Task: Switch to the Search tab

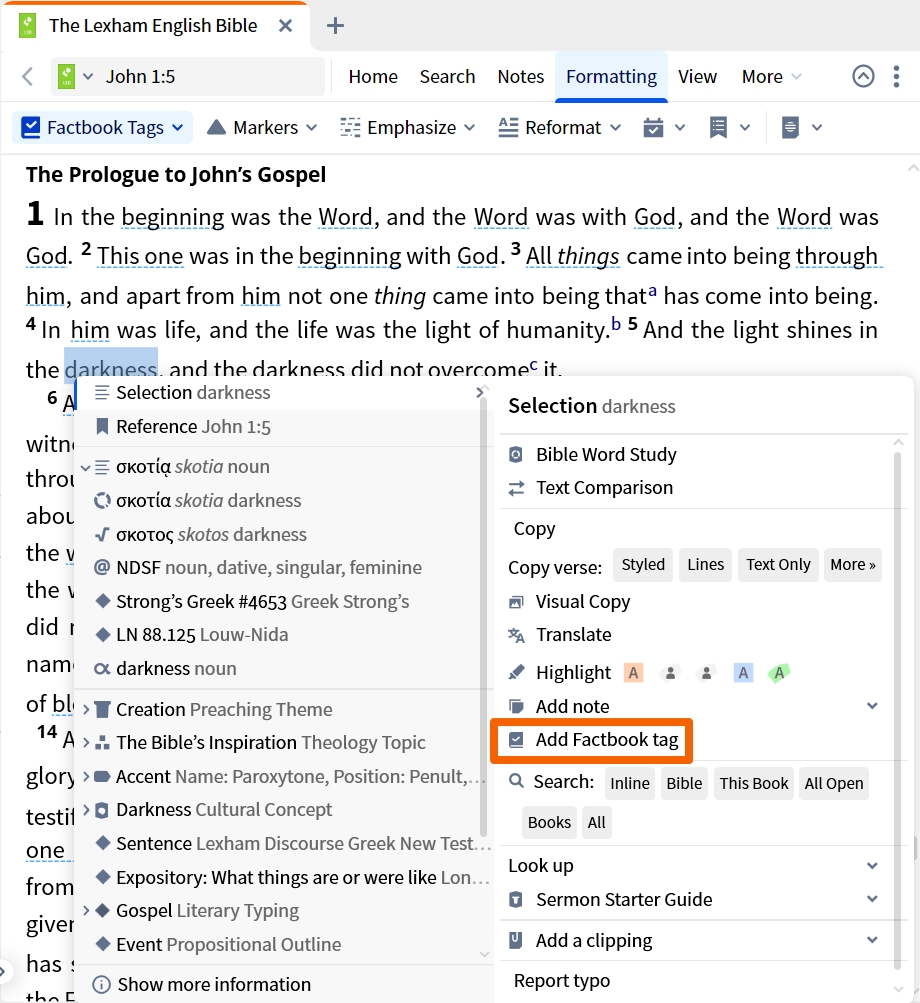Action: click(447, 77)
